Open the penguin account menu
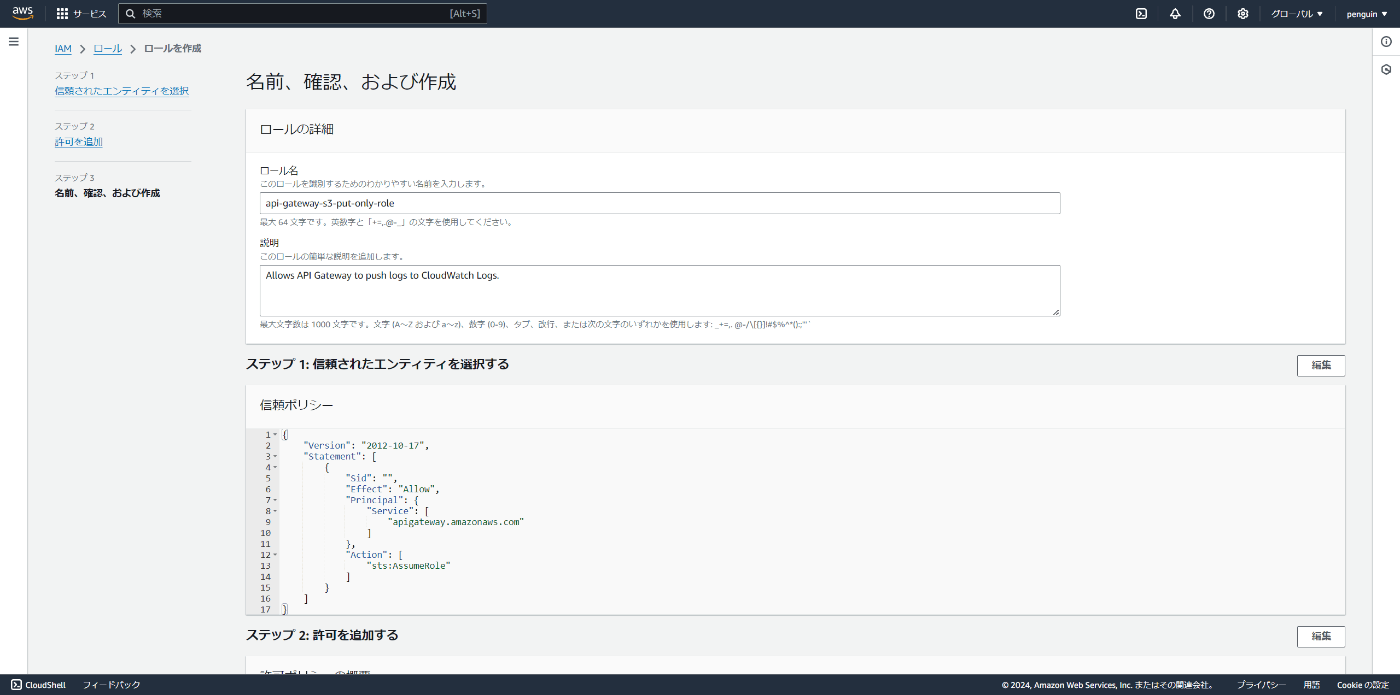1400x695 pixels. pyautogui.click(x=1367, y=14)
